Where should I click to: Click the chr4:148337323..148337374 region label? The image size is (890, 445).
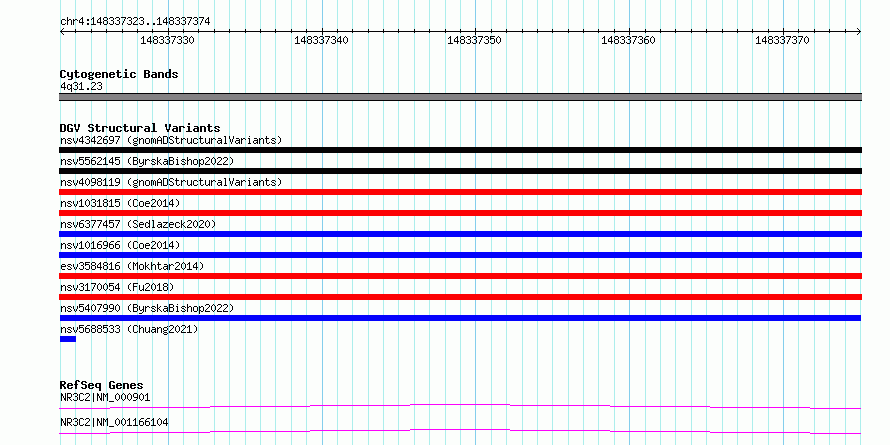coord(135,21)
